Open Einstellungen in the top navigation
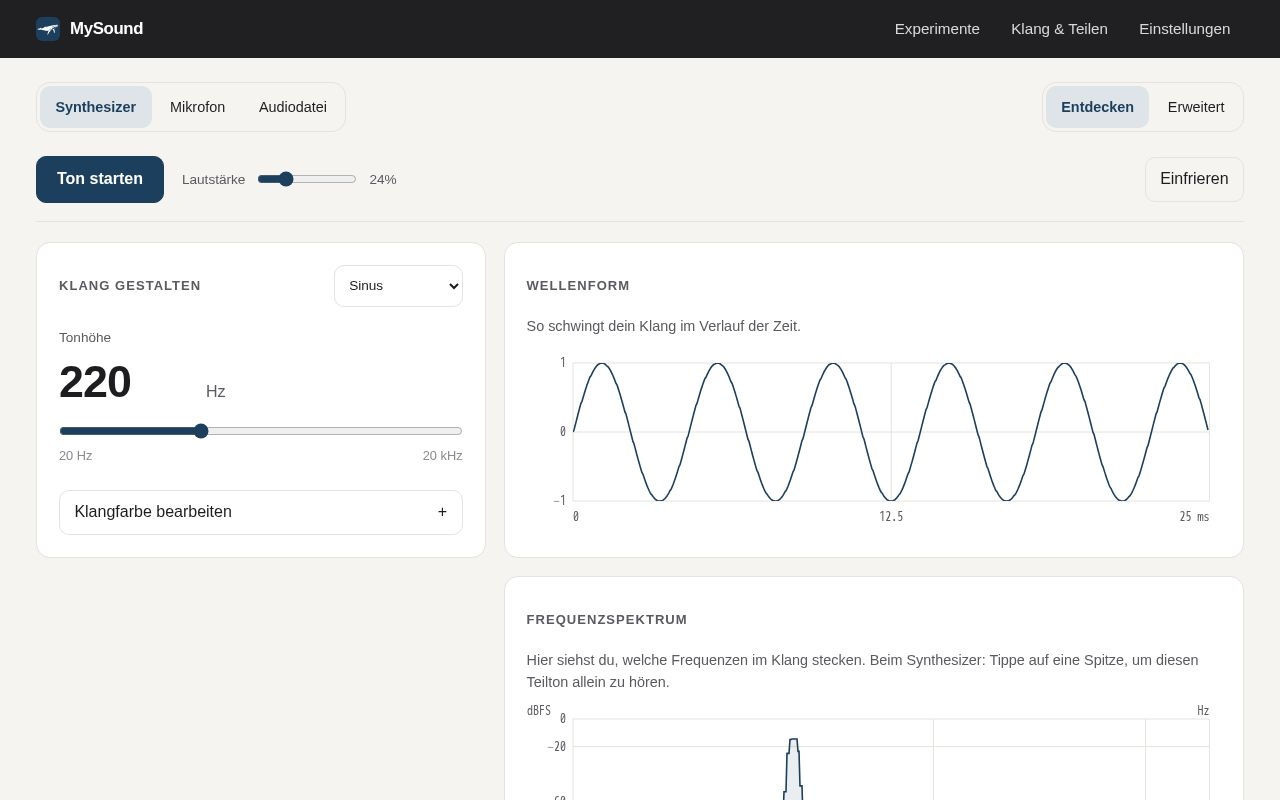 click(x=1184, y=29)
